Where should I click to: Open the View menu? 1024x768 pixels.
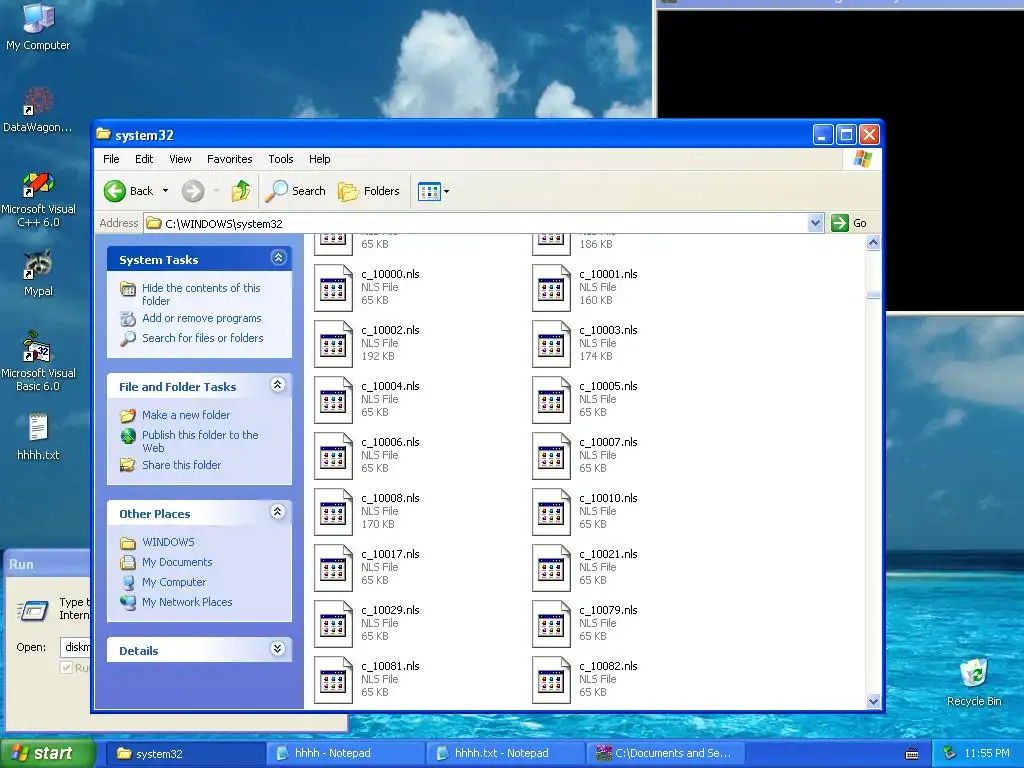[180, 159]
